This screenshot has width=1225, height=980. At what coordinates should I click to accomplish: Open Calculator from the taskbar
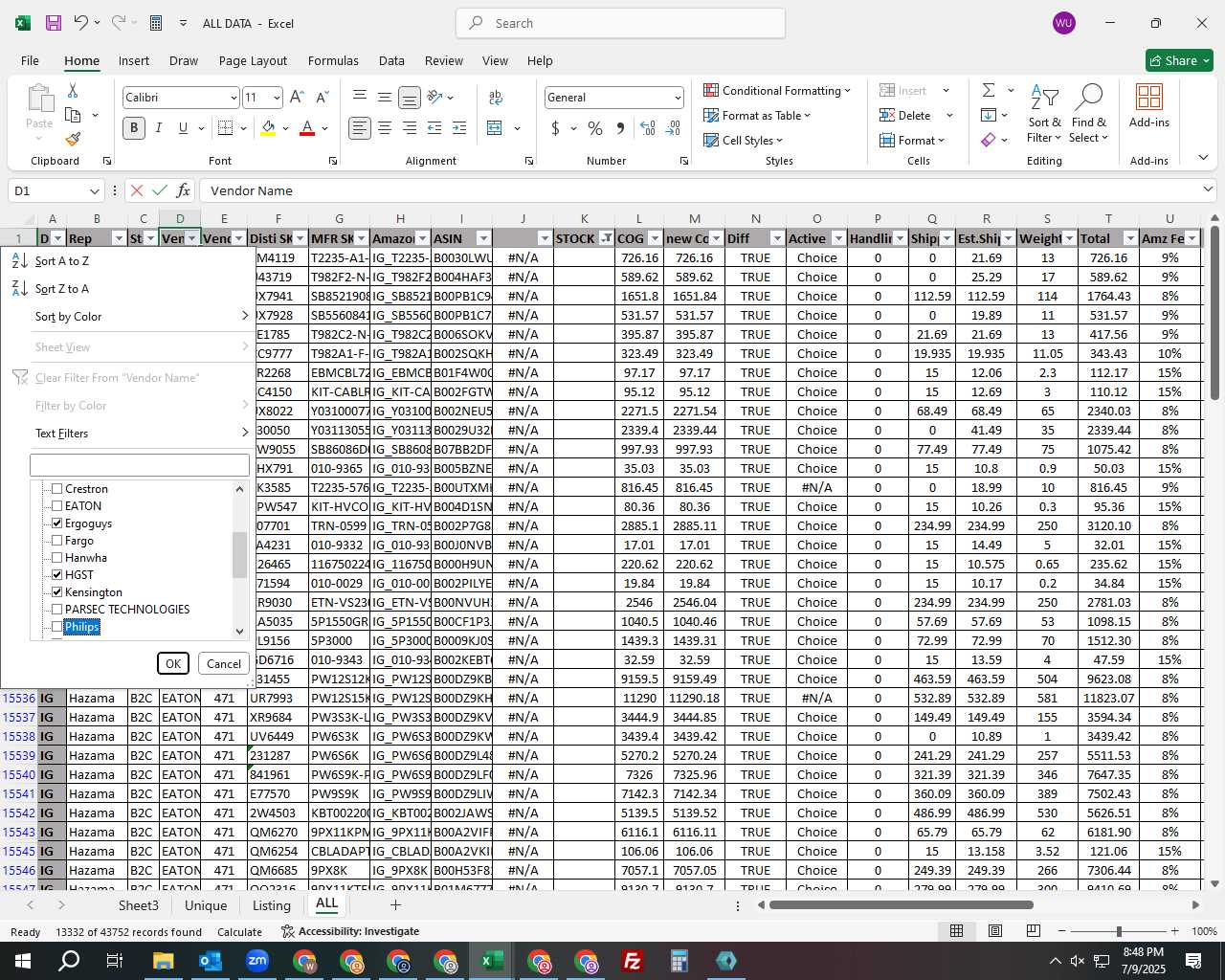[x=679, y=961]
